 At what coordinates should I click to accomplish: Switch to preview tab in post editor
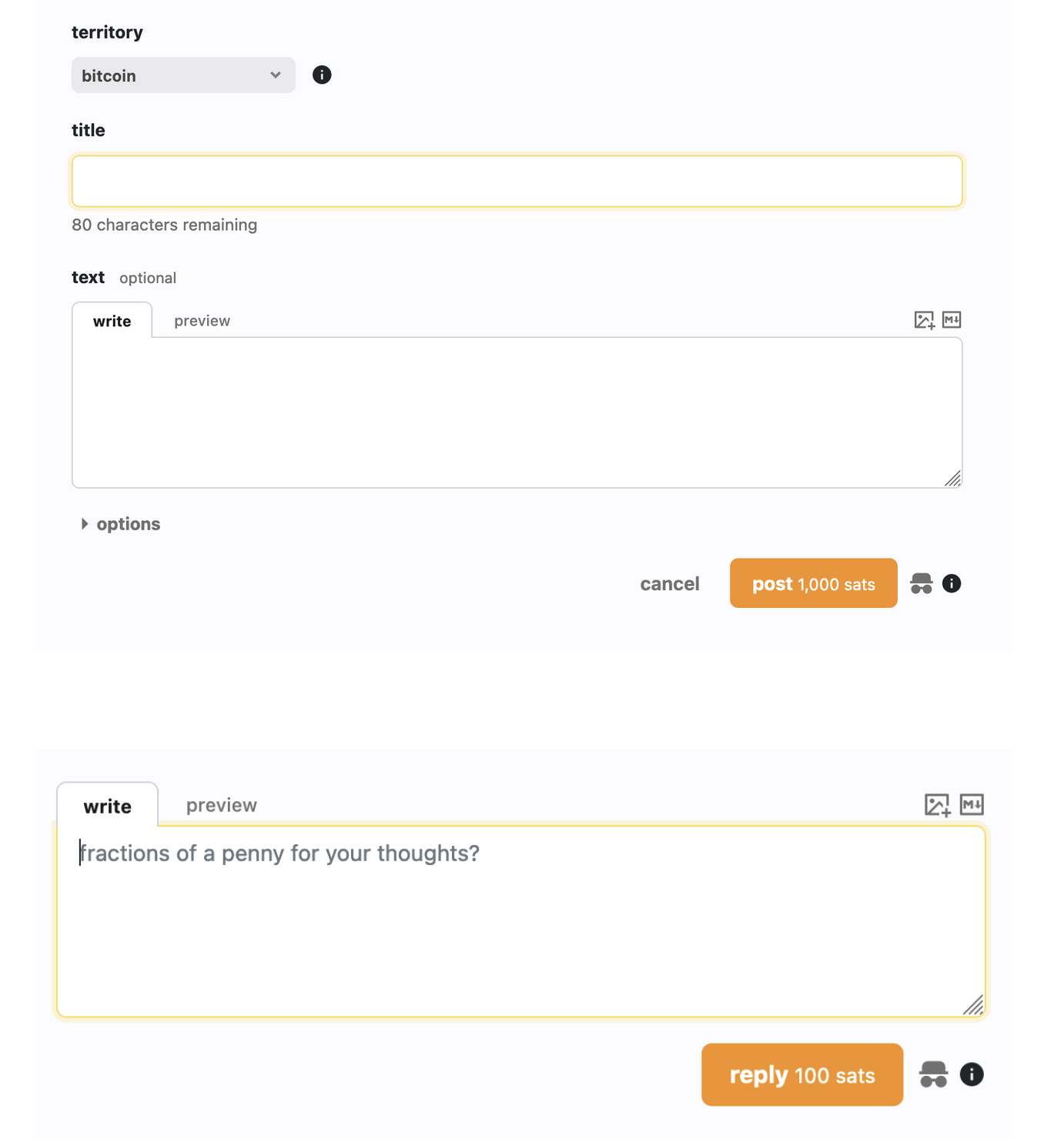coord(202,321)
